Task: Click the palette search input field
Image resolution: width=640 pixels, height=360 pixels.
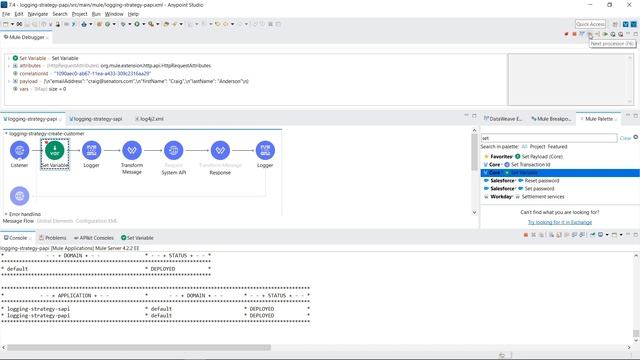Action: point(549,138)
